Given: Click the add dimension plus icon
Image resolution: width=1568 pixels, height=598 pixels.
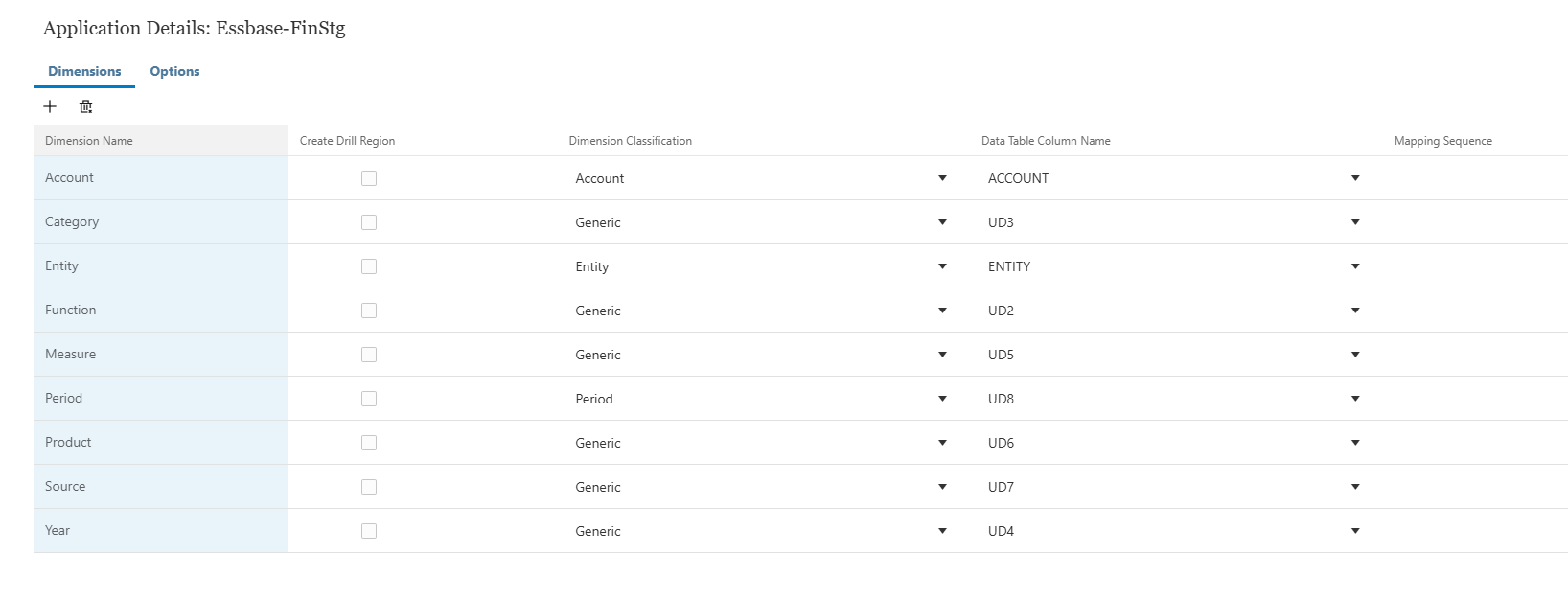Looking at the screenshot, I should pos(50,106).
